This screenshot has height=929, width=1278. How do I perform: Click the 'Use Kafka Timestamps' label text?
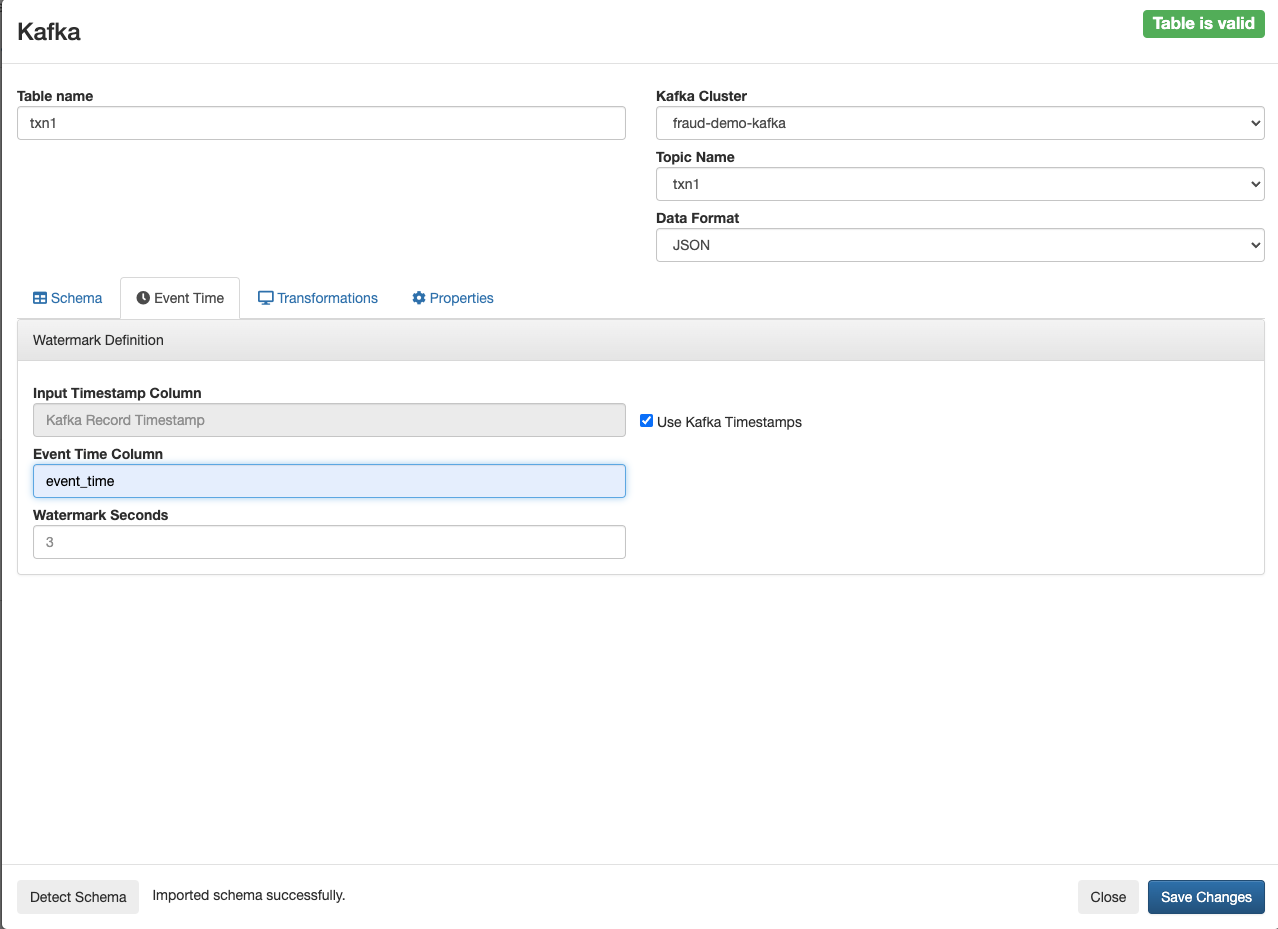click(x=729, y=422)
